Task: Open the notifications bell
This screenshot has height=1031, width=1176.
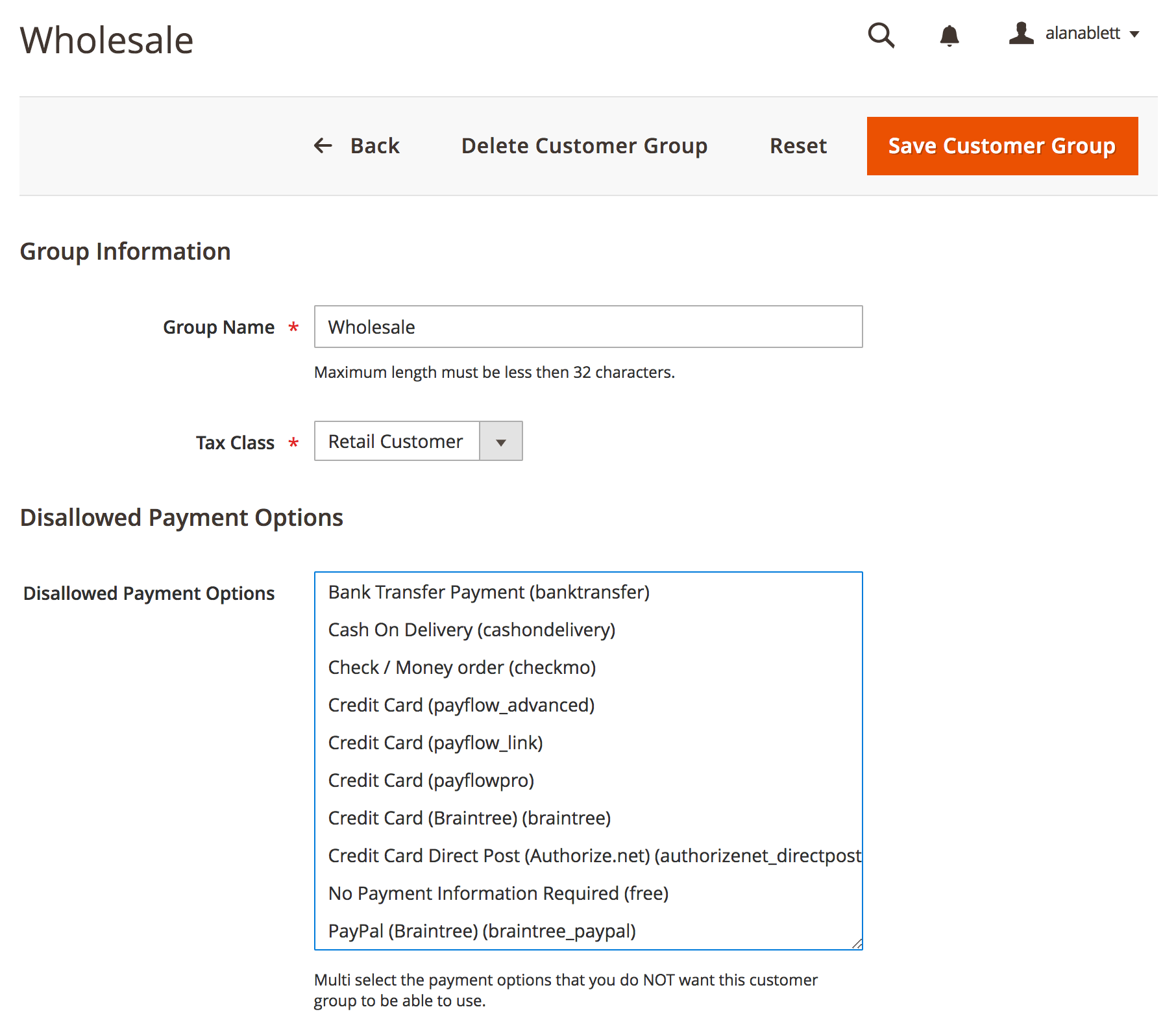Action: (949, 36)
